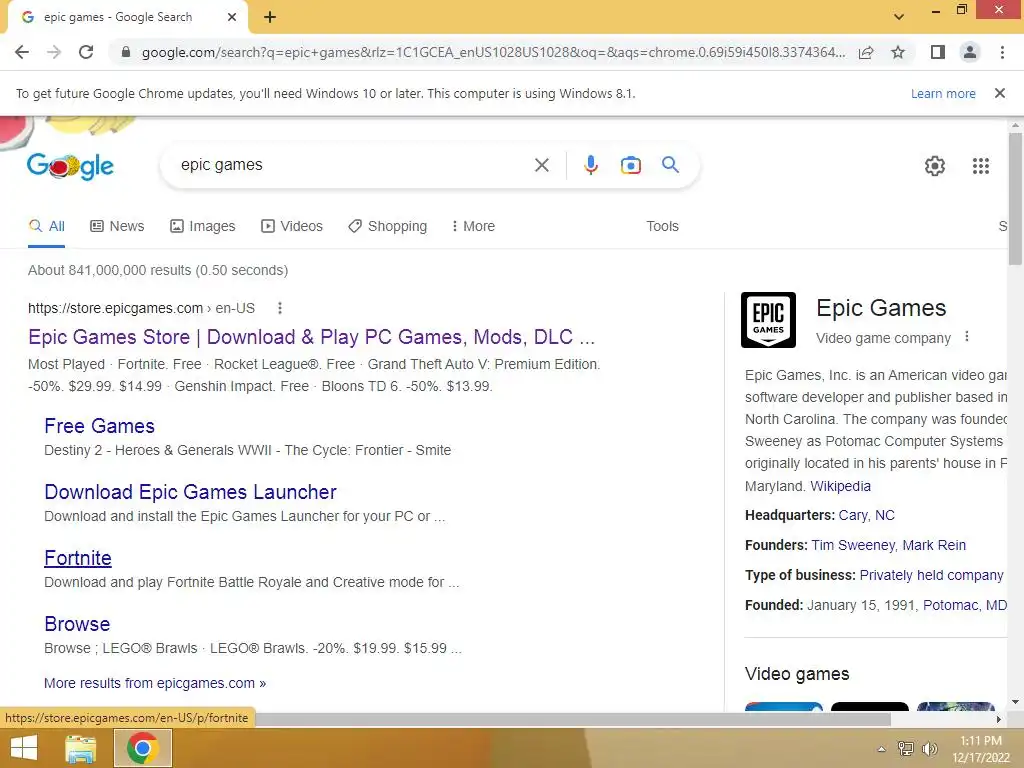The image size is (1024, 768).
Task: Click the address bar URL
Action: coord(493,52)
